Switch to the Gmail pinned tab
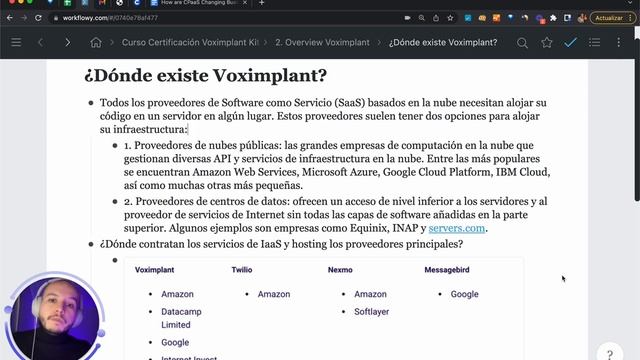 [x=102, y=3]
